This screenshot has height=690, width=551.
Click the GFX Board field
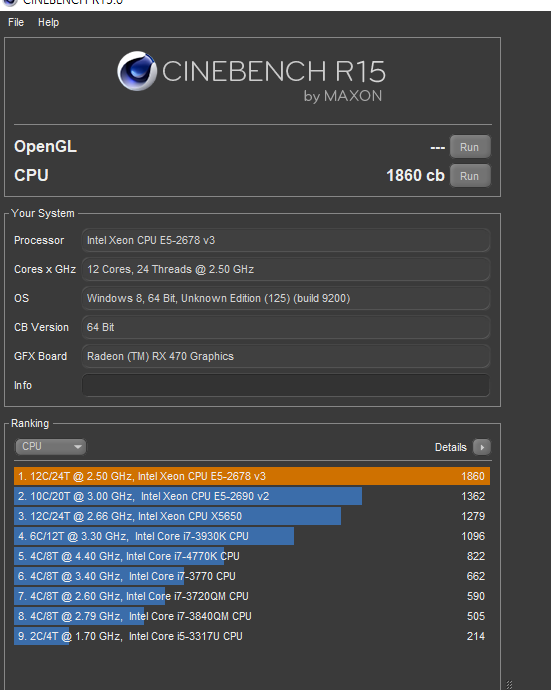(286, 356)
